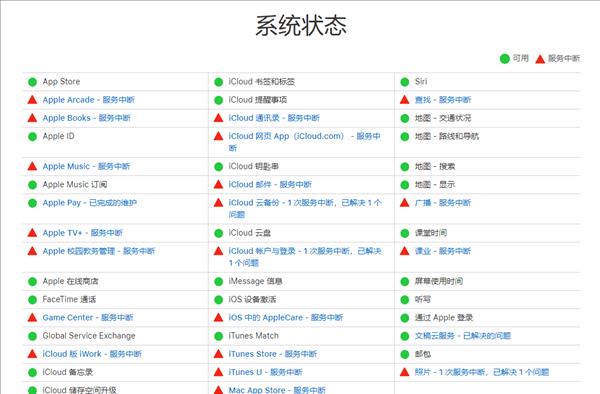This screenshot has width=600, height=394.
Task: Click the green dot next to iMessage 信息
Action: (218, 282)
